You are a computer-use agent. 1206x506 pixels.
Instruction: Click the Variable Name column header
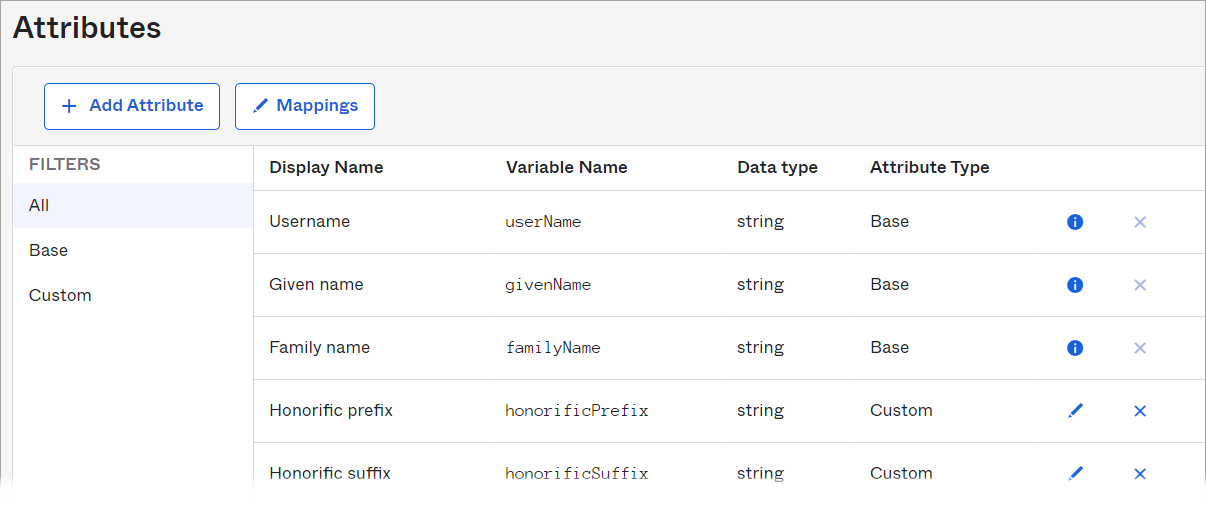tap(566, 167)
